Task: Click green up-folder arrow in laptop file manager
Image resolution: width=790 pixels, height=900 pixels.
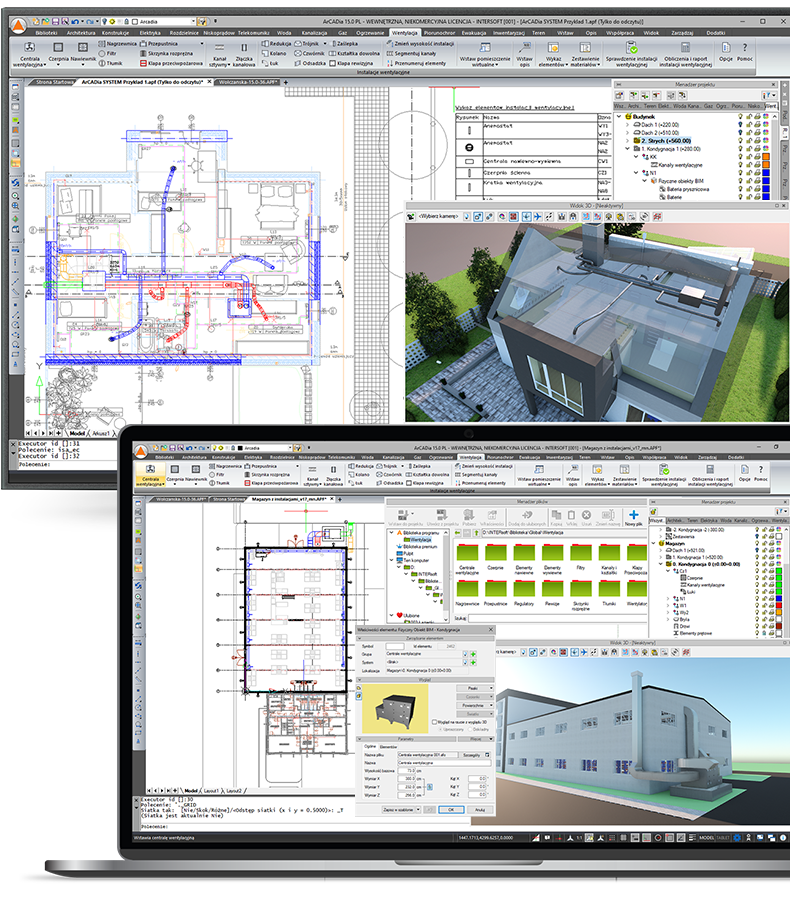Action: coord(476,533)
